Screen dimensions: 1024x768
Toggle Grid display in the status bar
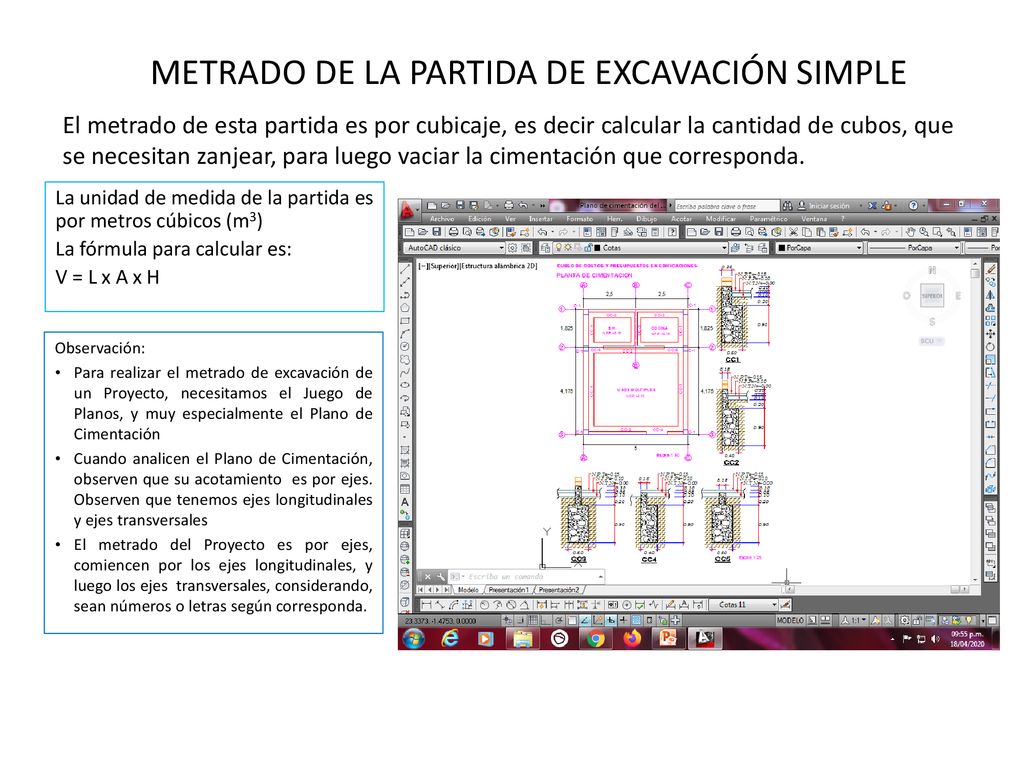pos(534,620)
